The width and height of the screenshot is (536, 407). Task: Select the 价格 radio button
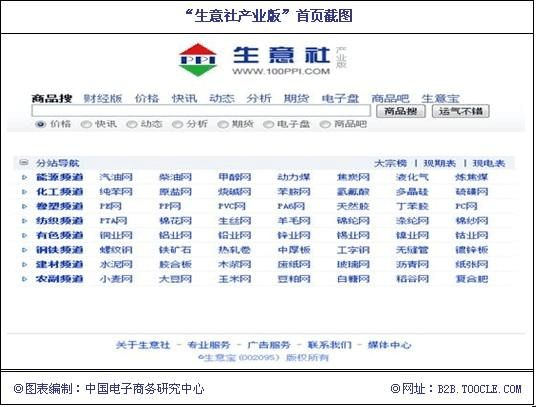pos(40,124)
